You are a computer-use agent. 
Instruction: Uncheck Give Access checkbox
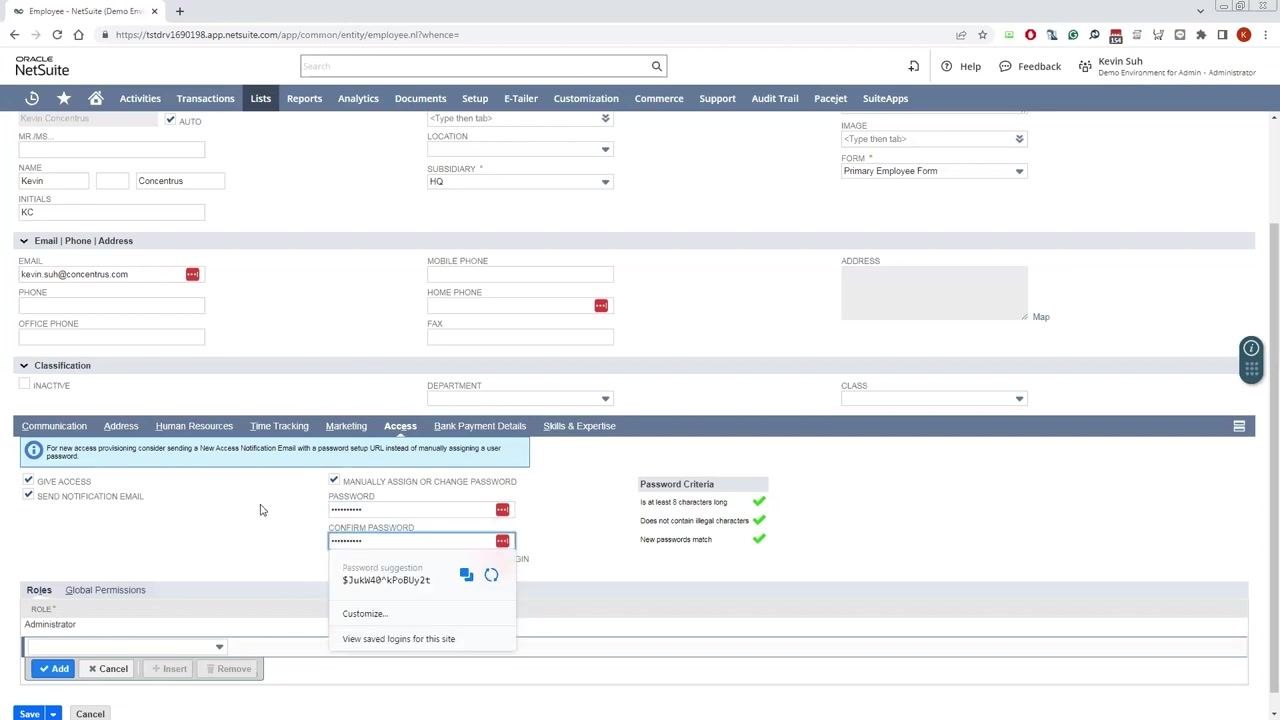pyautogui.click(x=28, y=481)
